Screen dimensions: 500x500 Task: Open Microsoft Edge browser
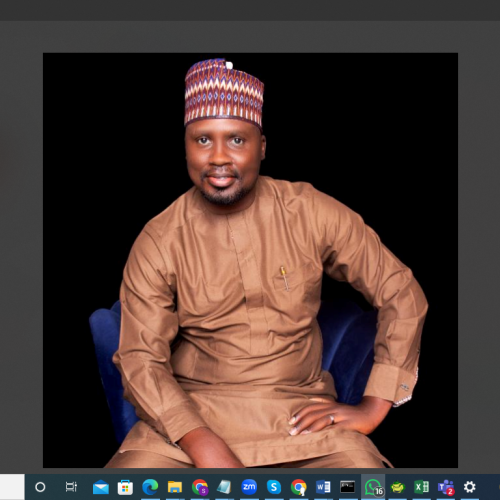click(x=150, y=487)
